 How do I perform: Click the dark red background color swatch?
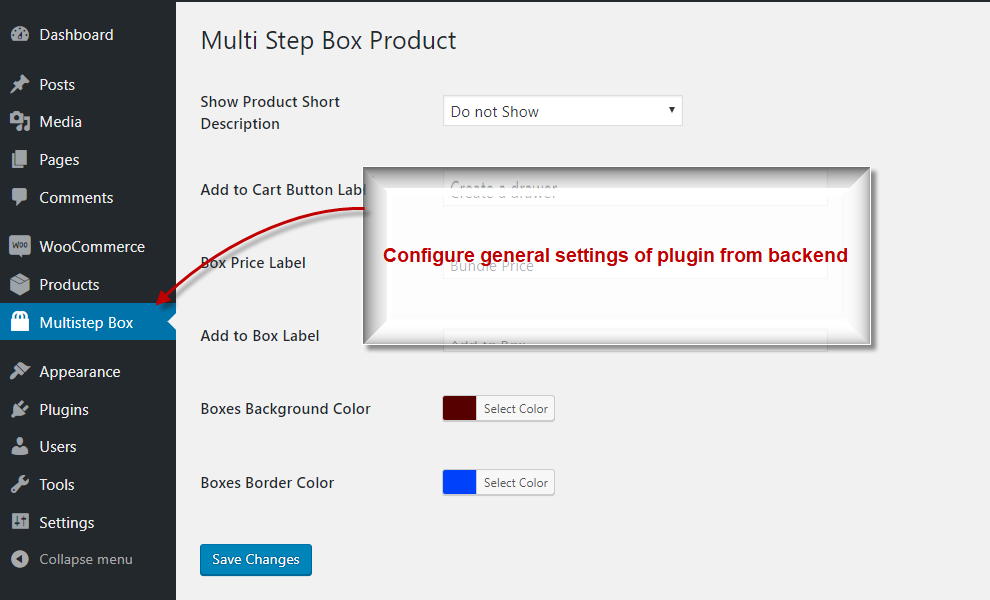point(460,409)
